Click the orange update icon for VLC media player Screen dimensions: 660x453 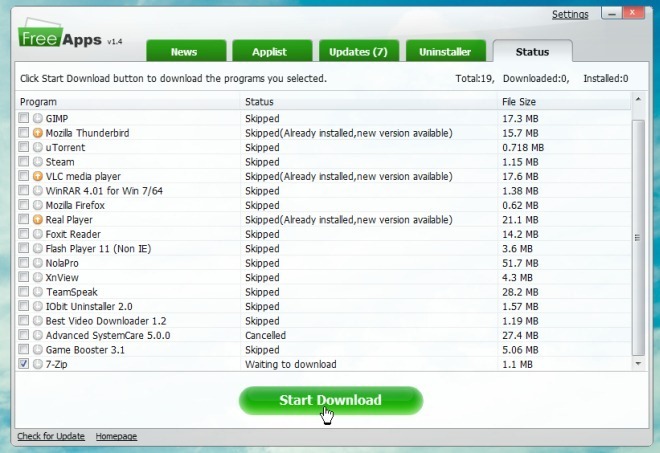click(x=38, y=176)
